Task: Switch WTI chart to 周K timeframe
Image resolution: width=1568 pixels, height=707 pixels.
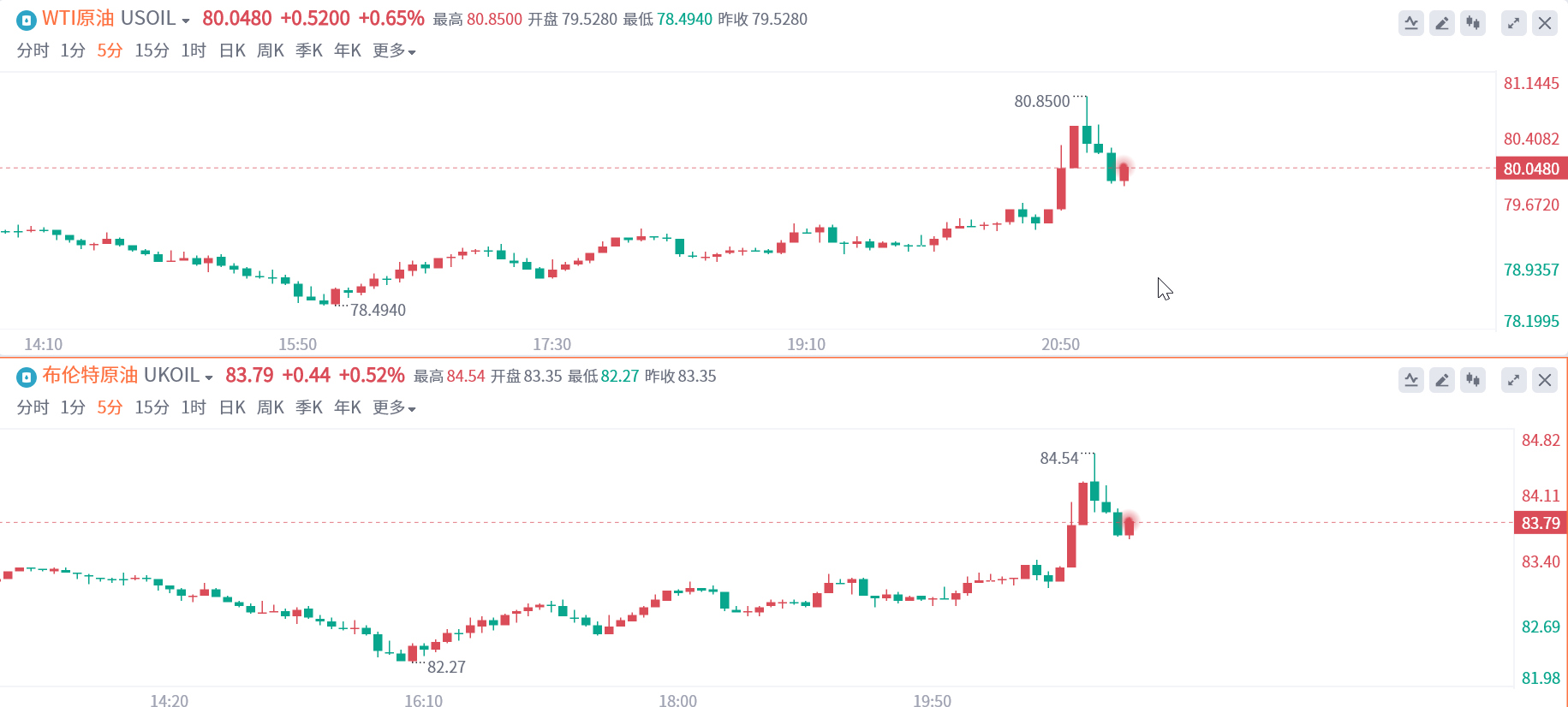Action: 271,51
